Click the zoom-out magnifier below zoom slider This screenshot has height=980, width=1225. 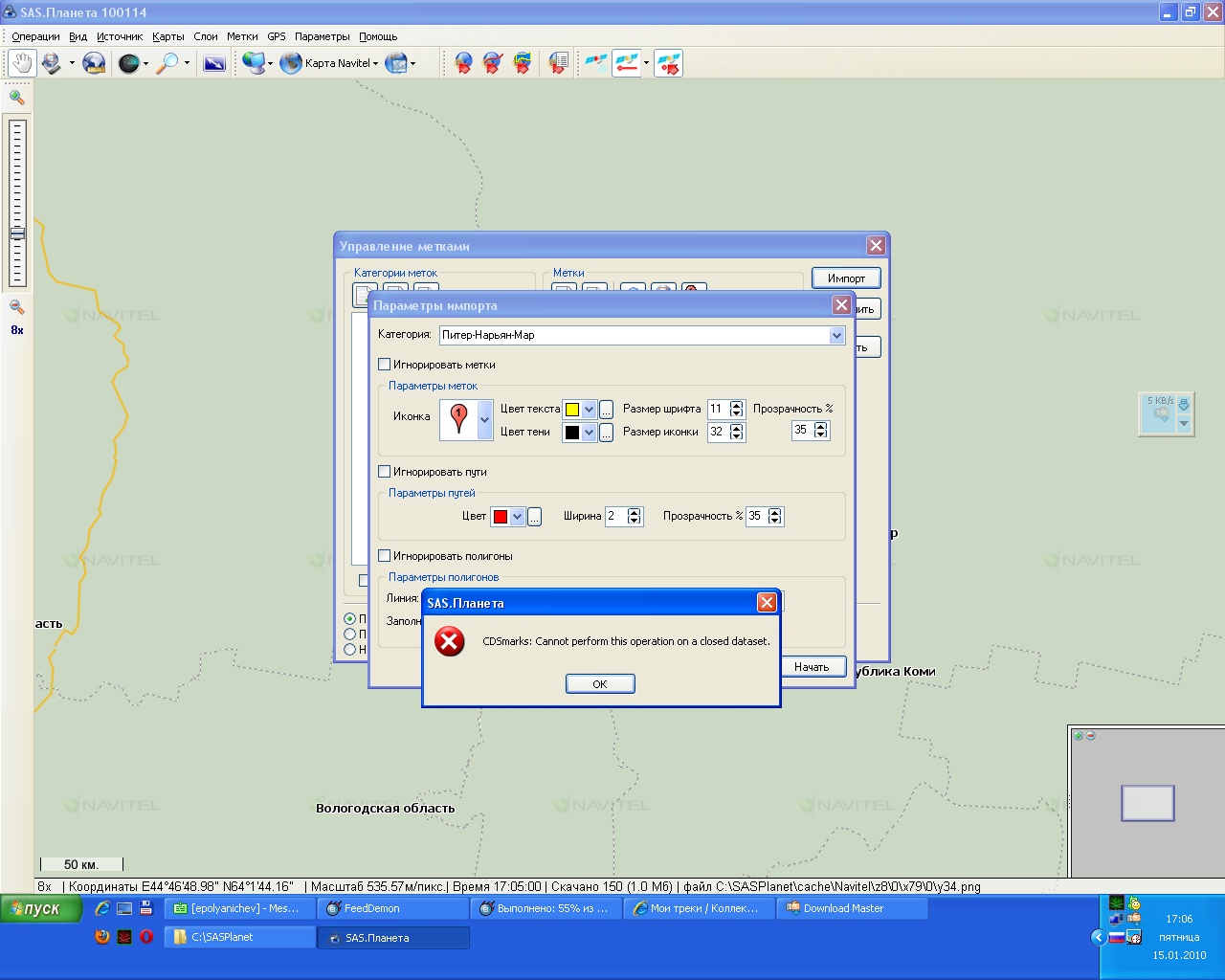(x=16, y=307)
